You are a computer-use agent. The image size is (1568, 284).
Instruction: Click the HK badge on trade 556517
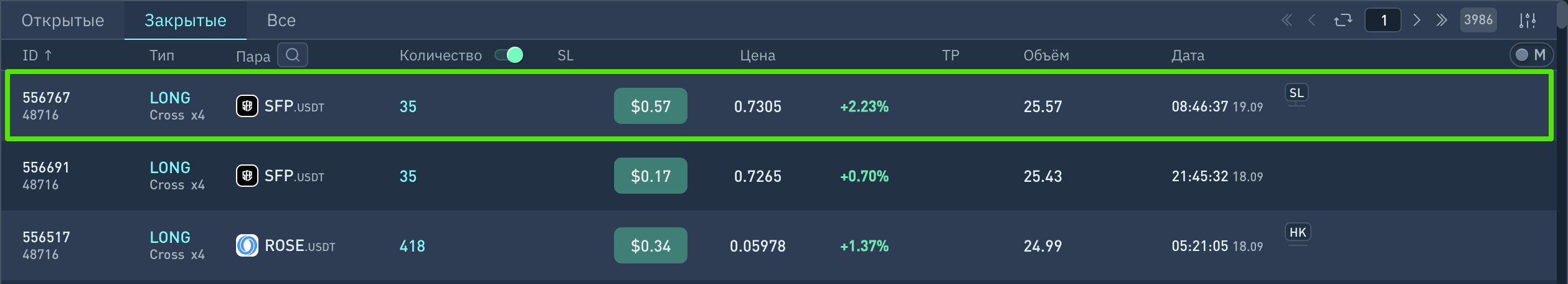(x=1297, y=233)
